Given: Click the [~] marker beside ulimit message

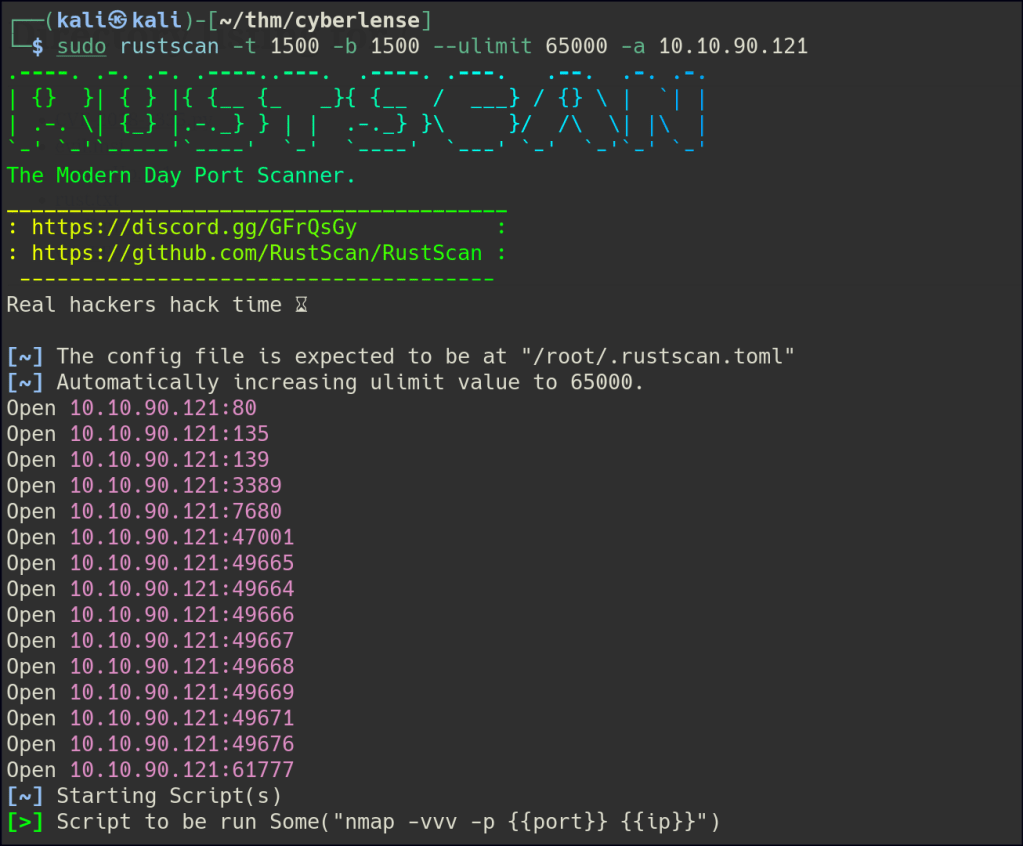Looking at the screenshot, I should 24,382.
